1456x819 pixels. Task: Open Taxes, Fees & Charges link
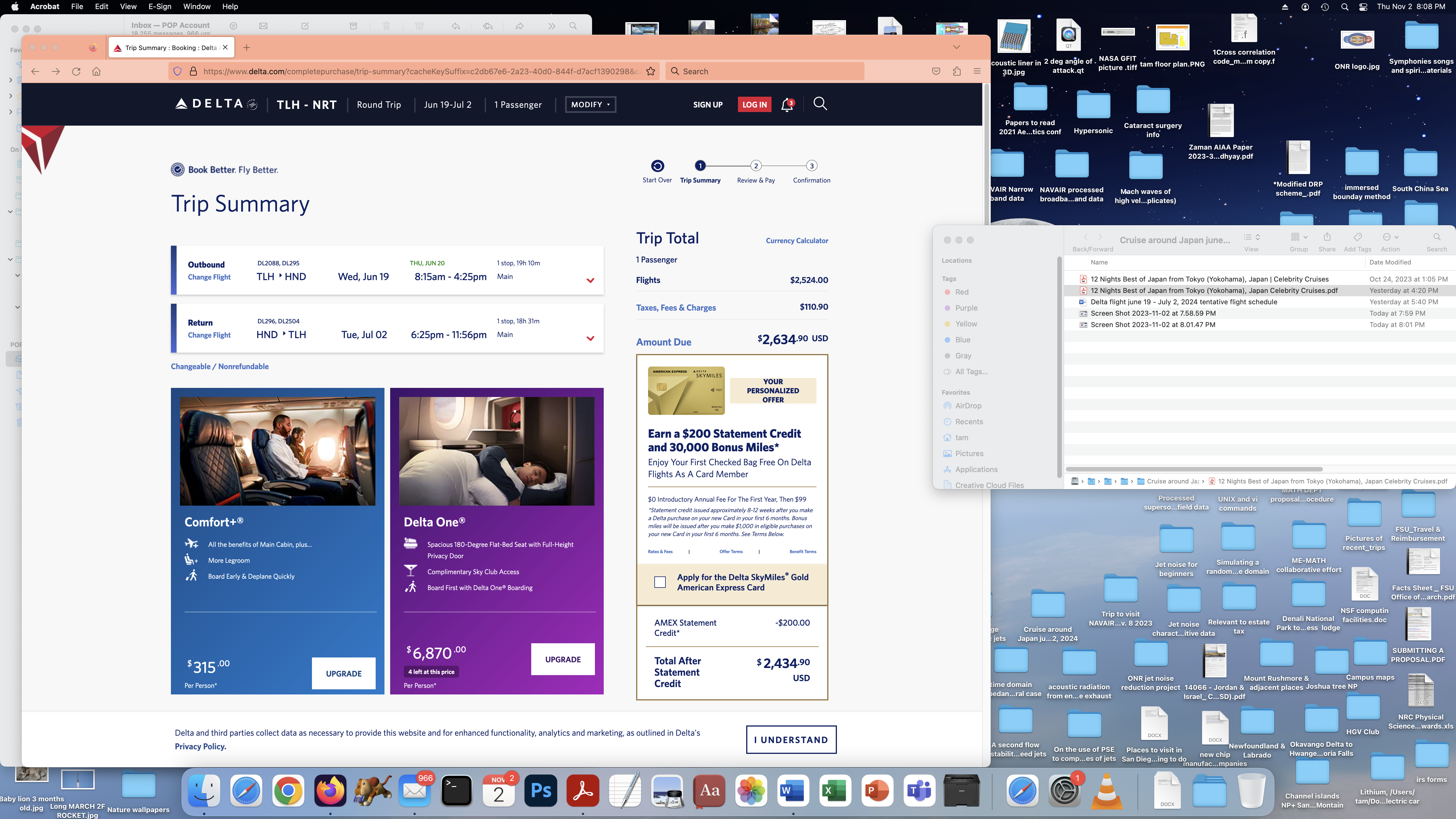click(x=675, y=307)
